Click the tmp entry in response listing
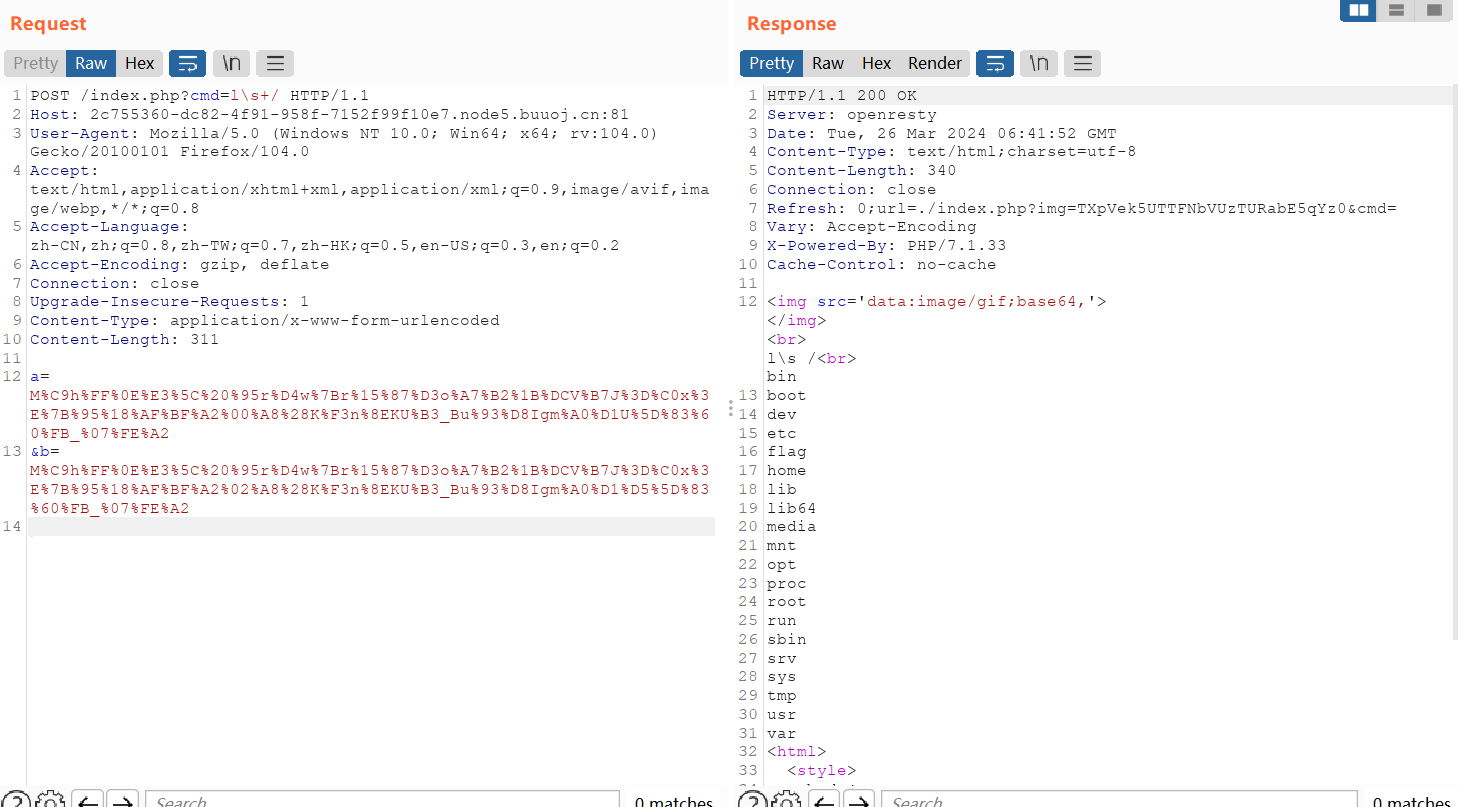1458x807 pixels. [782, 696]
